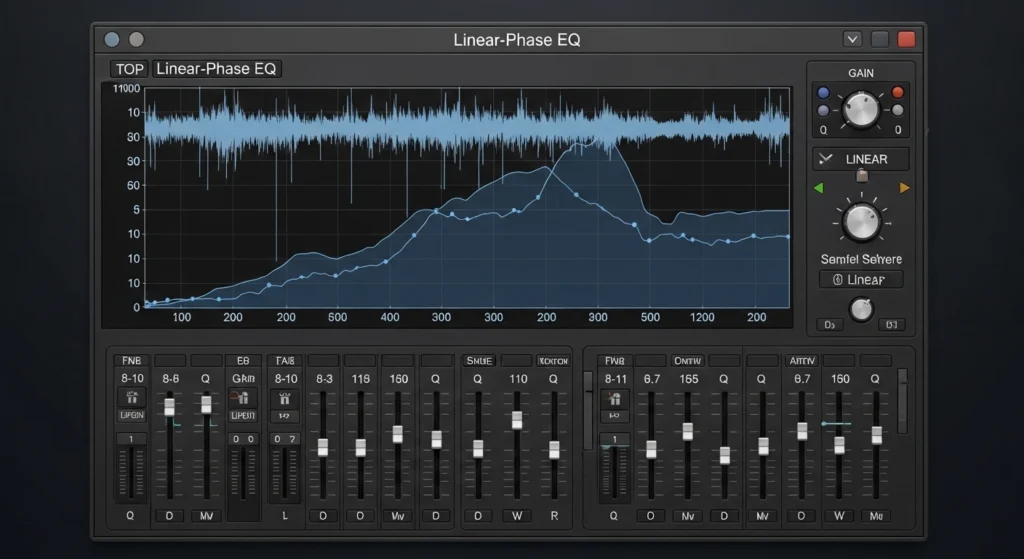Click the second gray circle in the title bar

pos(136,40)
